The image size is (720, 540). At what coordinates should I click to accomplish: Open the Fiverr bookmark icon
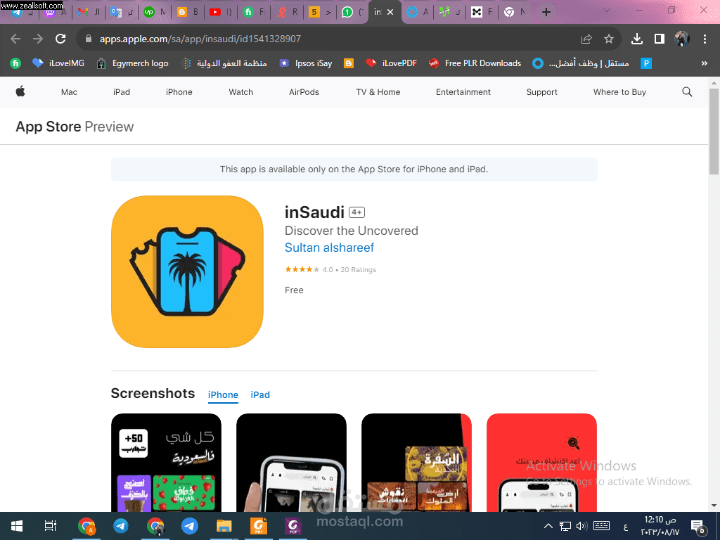tap(16, 63)
